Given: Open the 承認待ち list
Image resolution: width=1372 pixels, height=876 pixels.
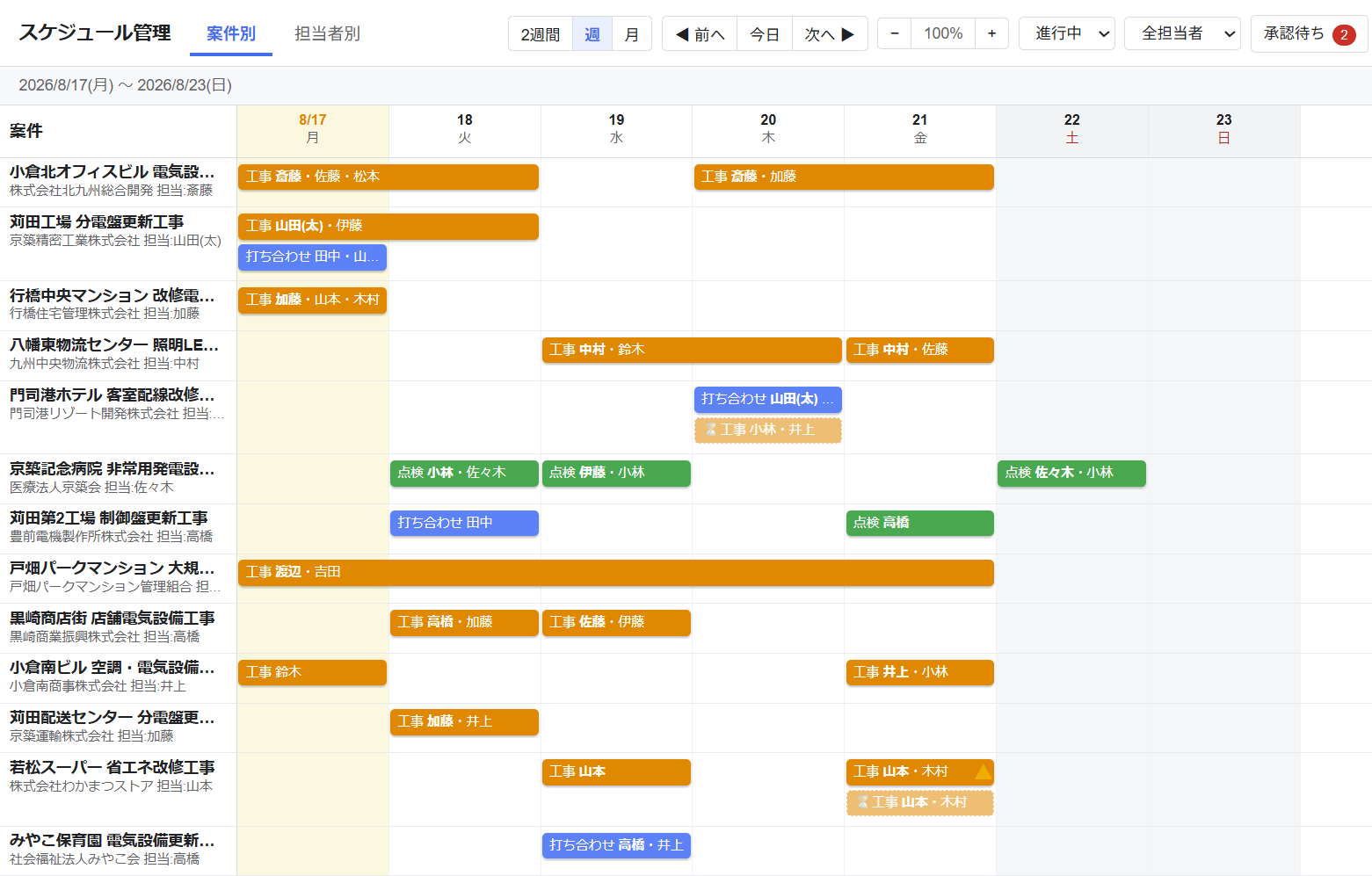Looking at the screenshot, I should click(1309, 34).
